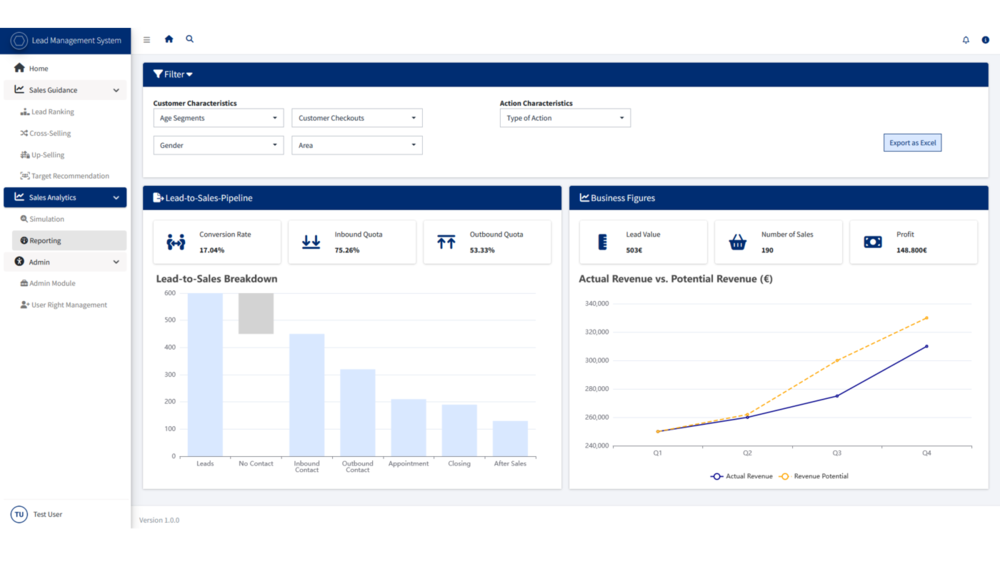Toggle Actual Revenue legend series

[x=741, y=476]
